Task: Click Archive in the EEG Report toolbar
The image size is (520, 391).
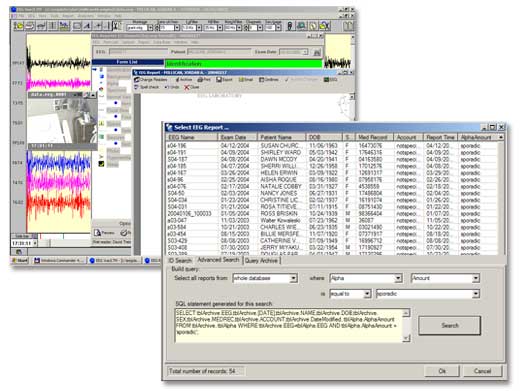Action: (x=184, y=80)
